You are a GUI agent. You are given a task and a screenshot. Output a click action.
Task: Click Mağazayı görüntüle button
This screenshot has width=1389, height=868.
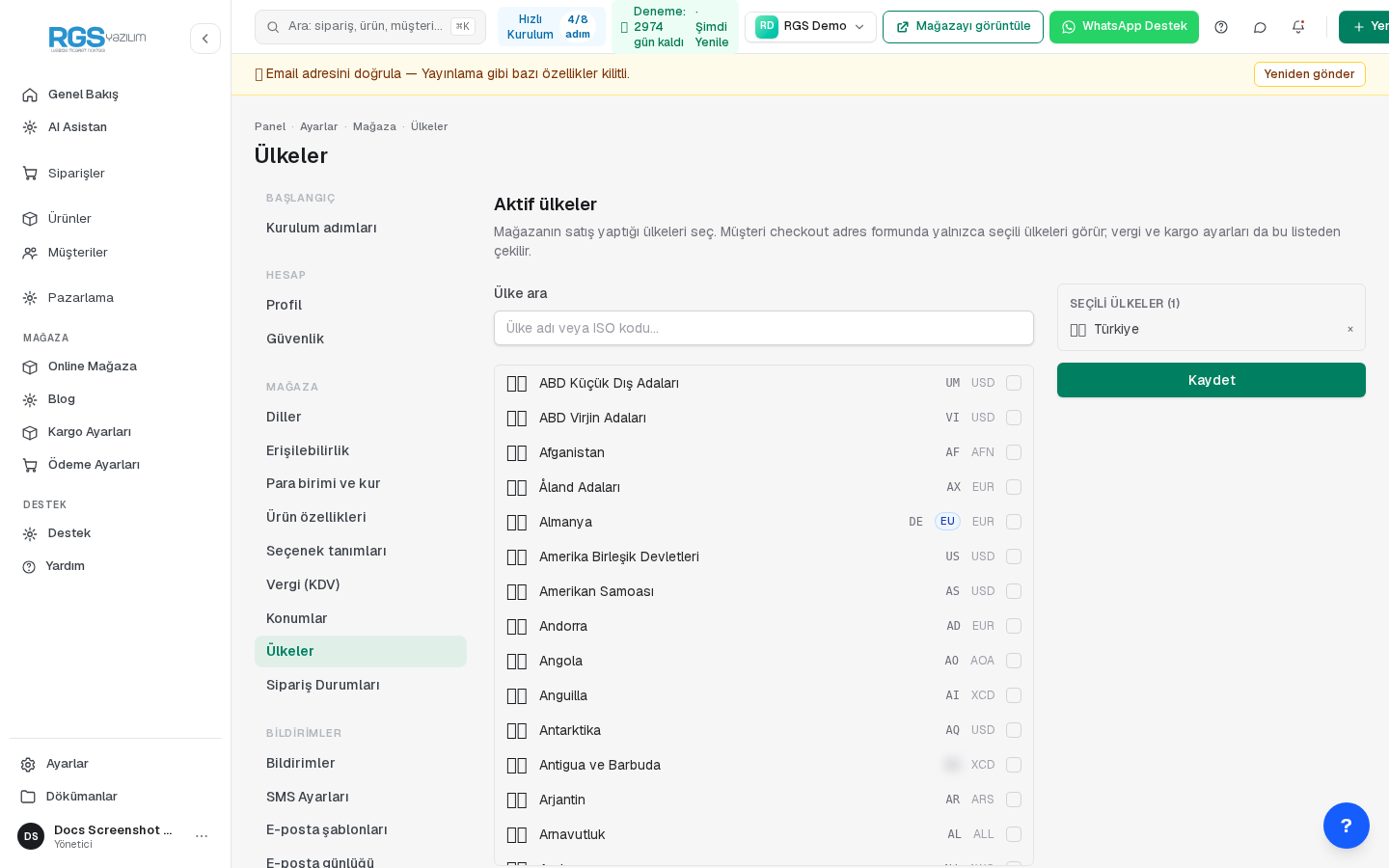coord(963,27)
